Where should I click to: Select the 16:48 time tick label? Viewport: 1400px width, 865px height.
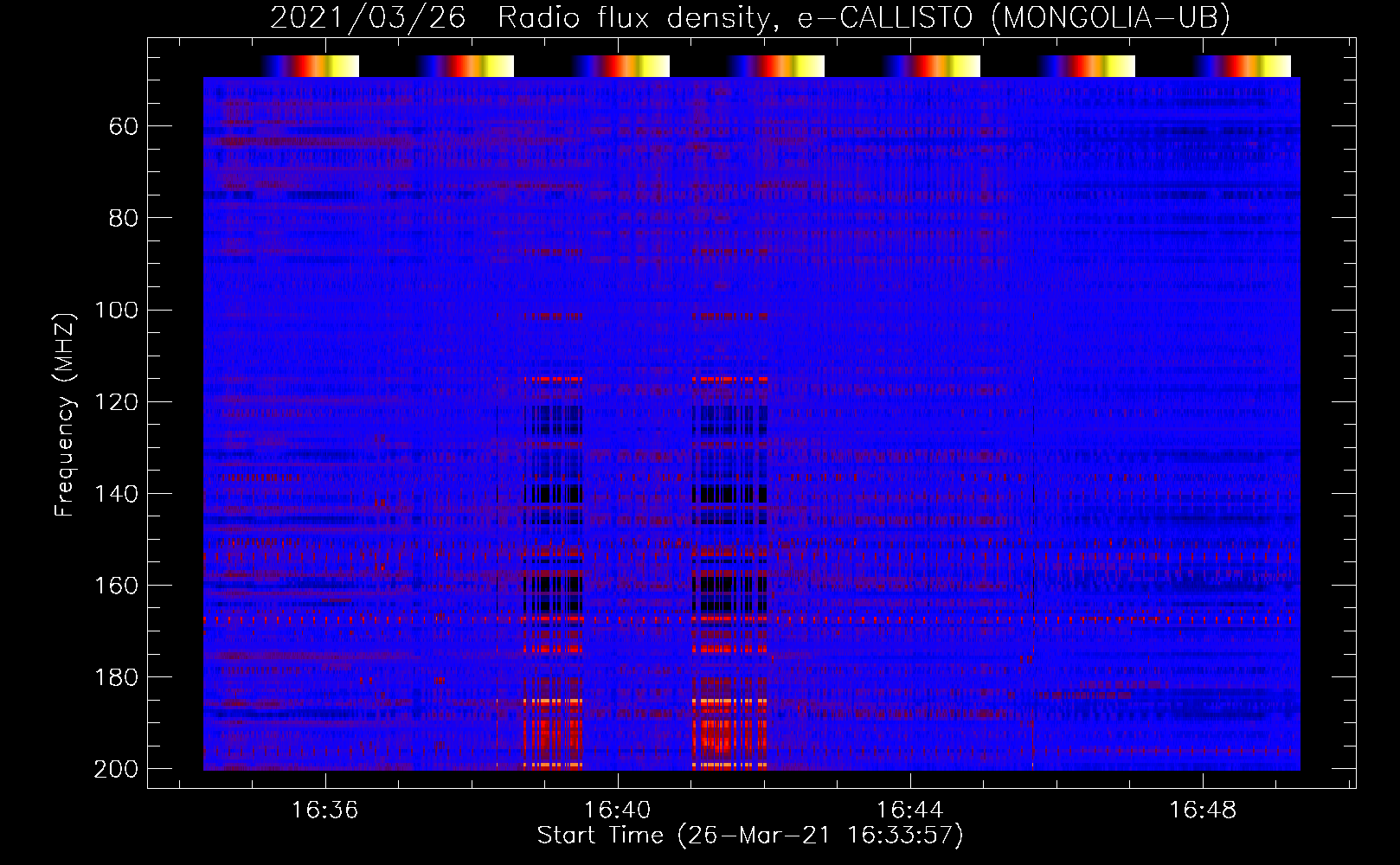coord(1203,811)
